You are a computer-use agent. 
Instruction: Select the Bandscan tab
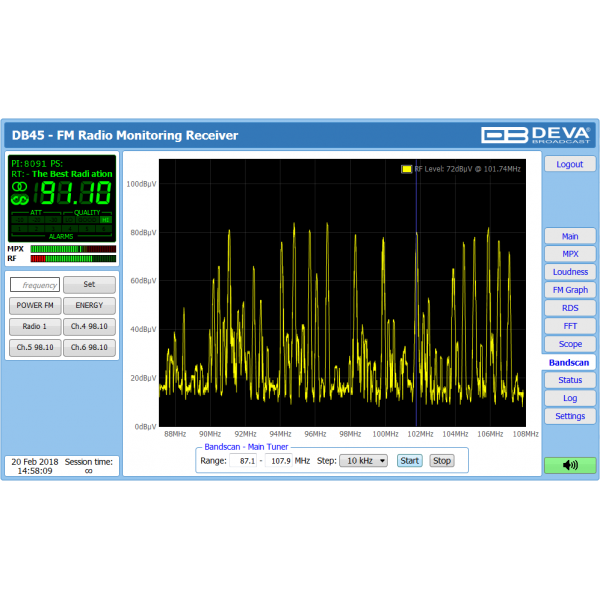point(569,362)
